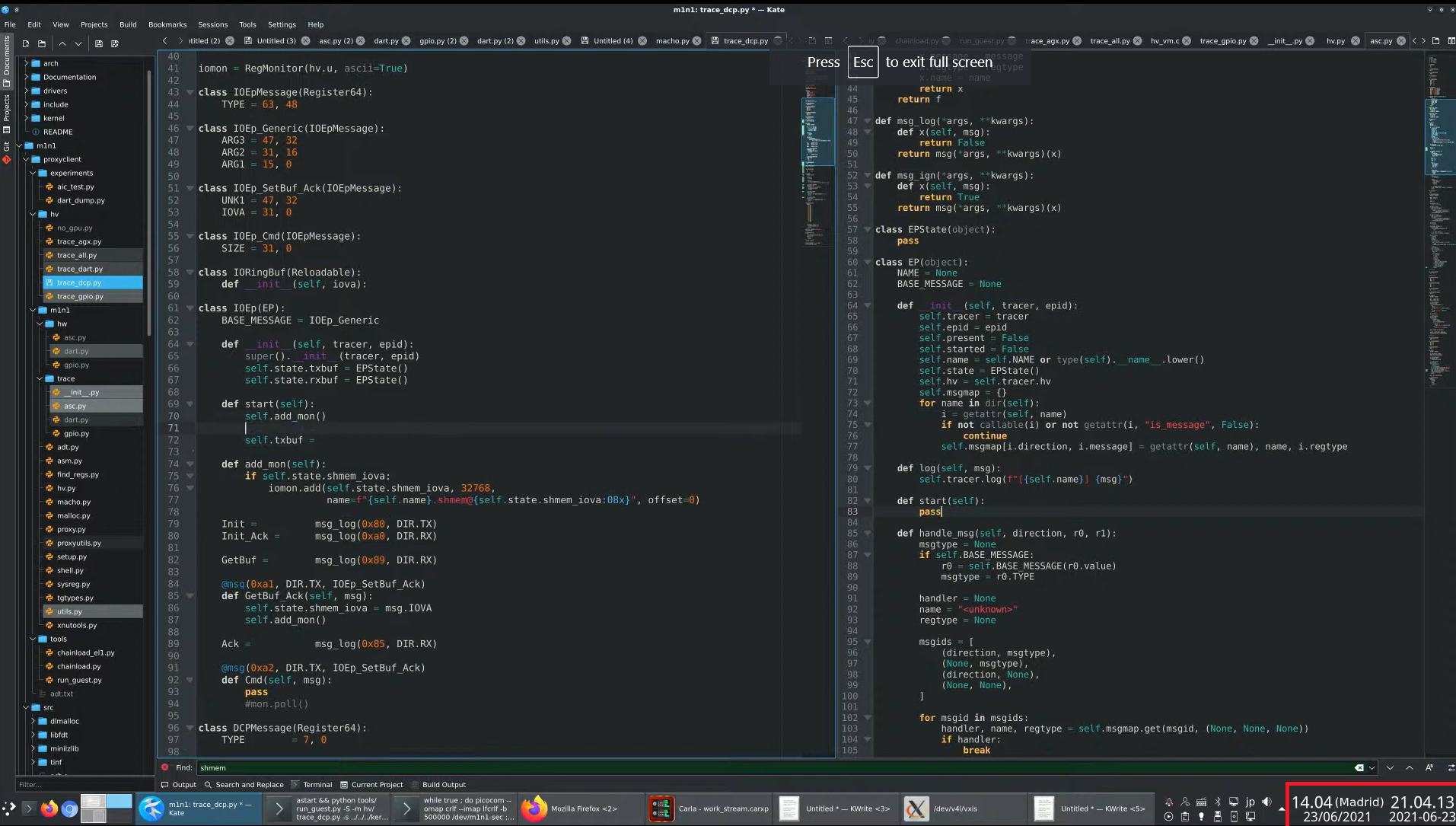Click the Bluetooth tray icon
This screenshot has width=1456, height=826.
tap(1218, 802)
